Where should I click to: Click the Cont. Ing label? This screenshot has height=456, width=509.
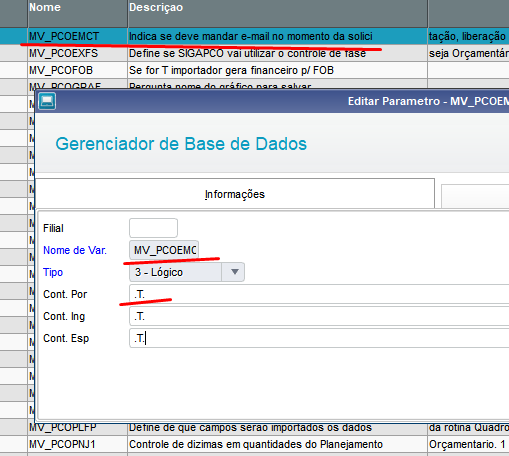tap(64, 316)
